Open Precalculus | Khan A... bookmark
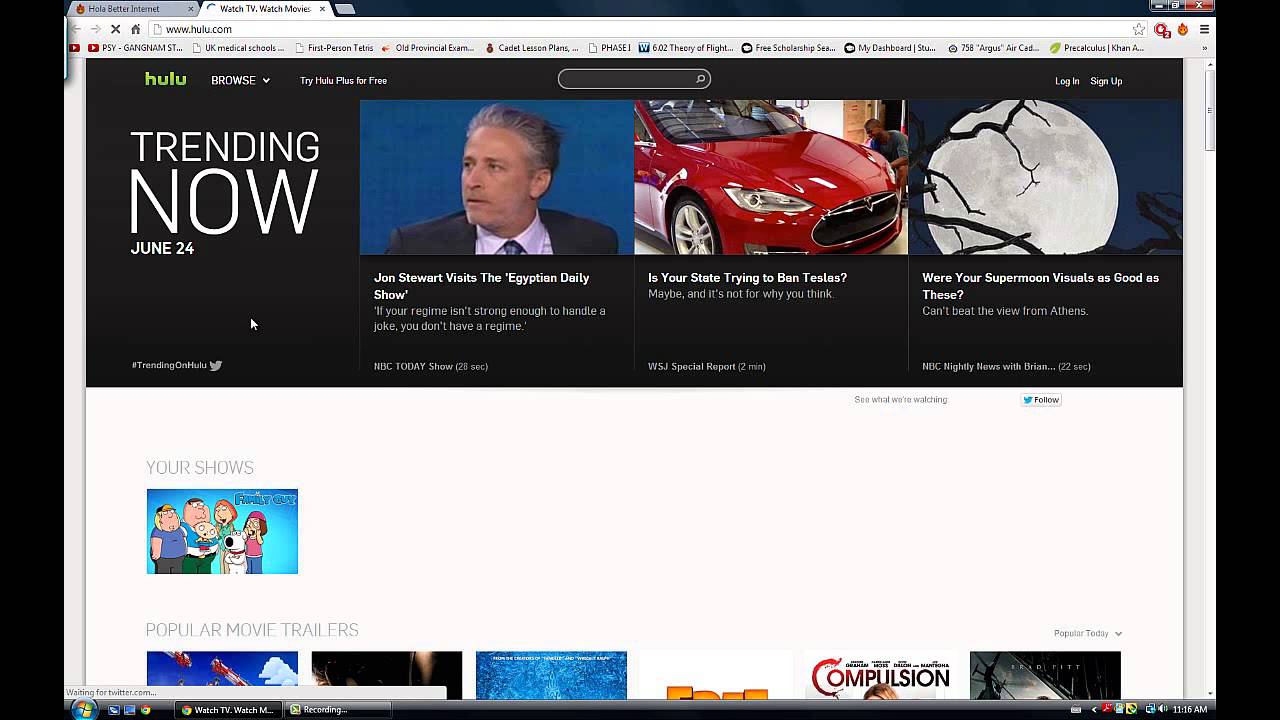 click(x=1096, y=48)
